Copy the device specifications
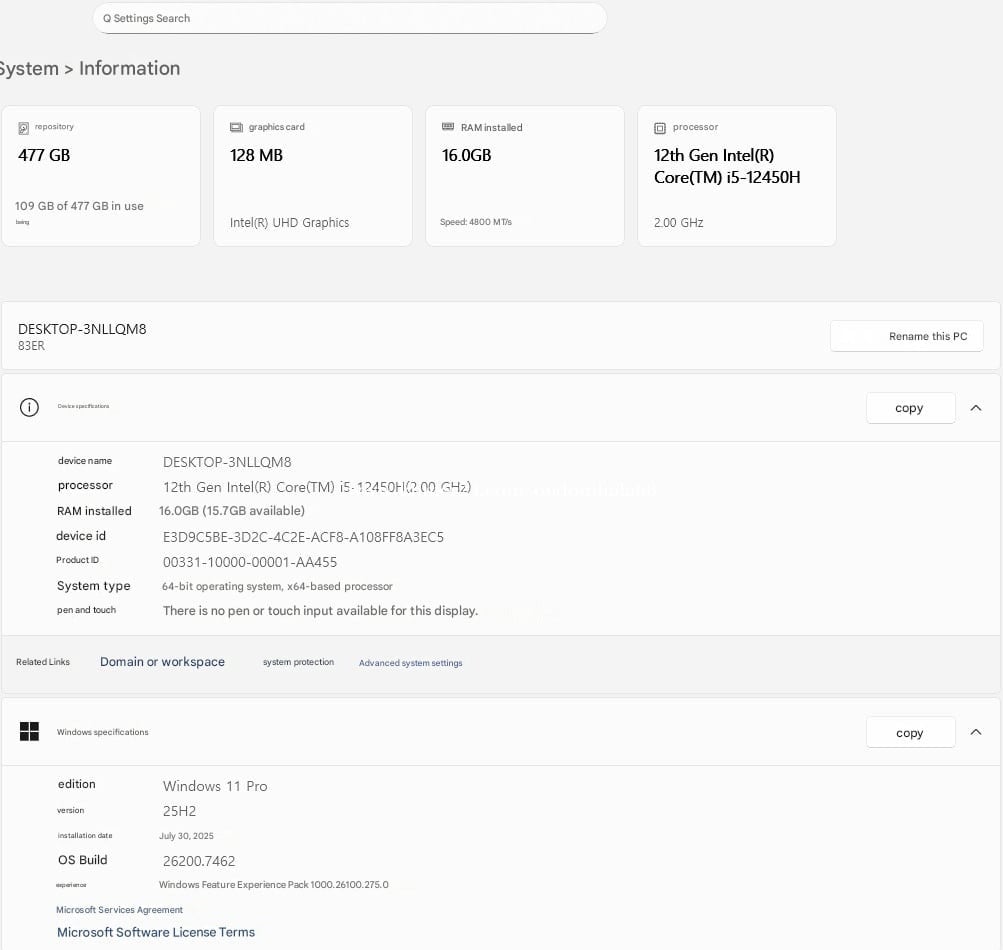Screen dimensions: 1003x950 tap(909, 408)
